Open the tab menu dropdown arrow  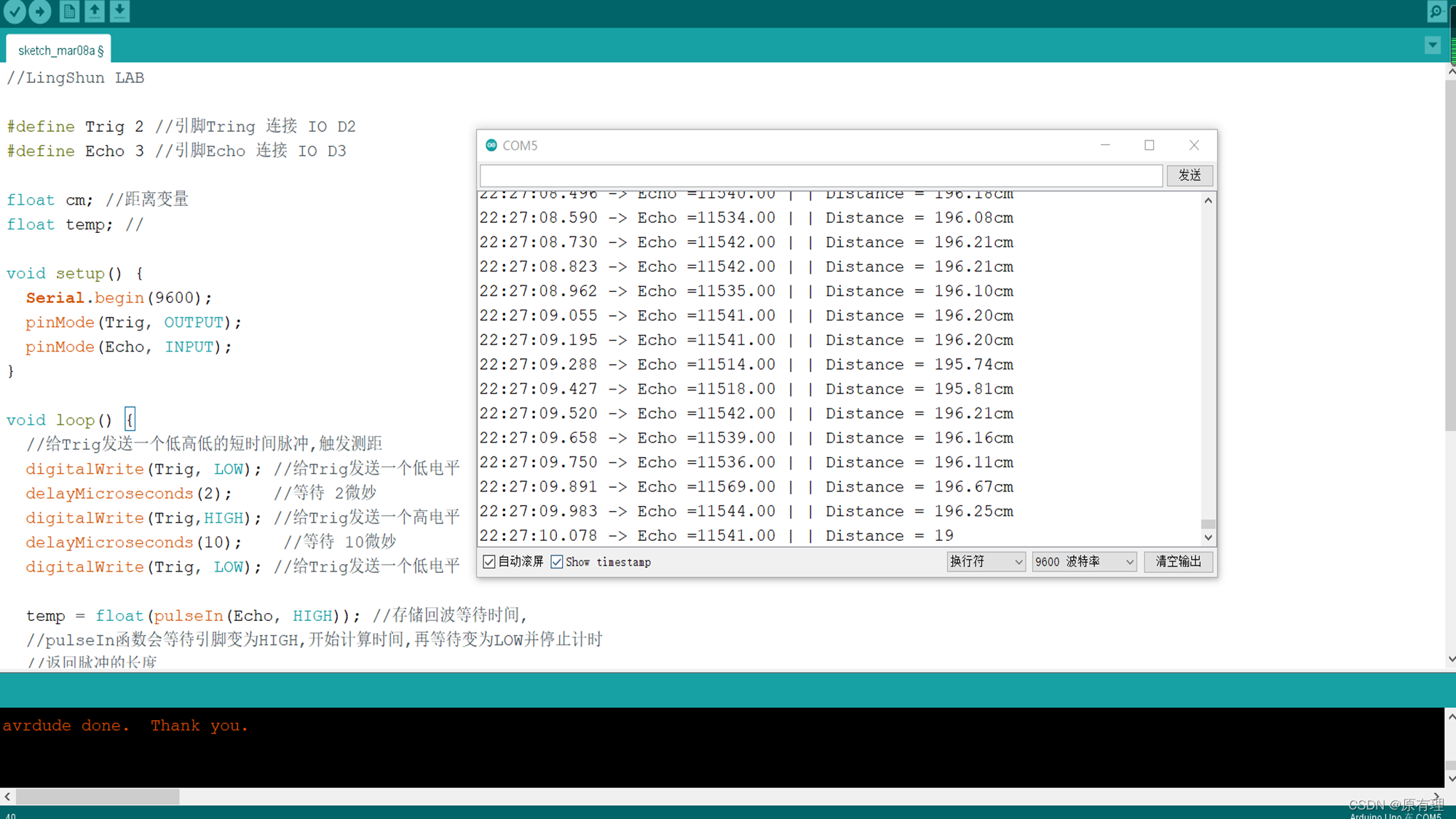1433,45
